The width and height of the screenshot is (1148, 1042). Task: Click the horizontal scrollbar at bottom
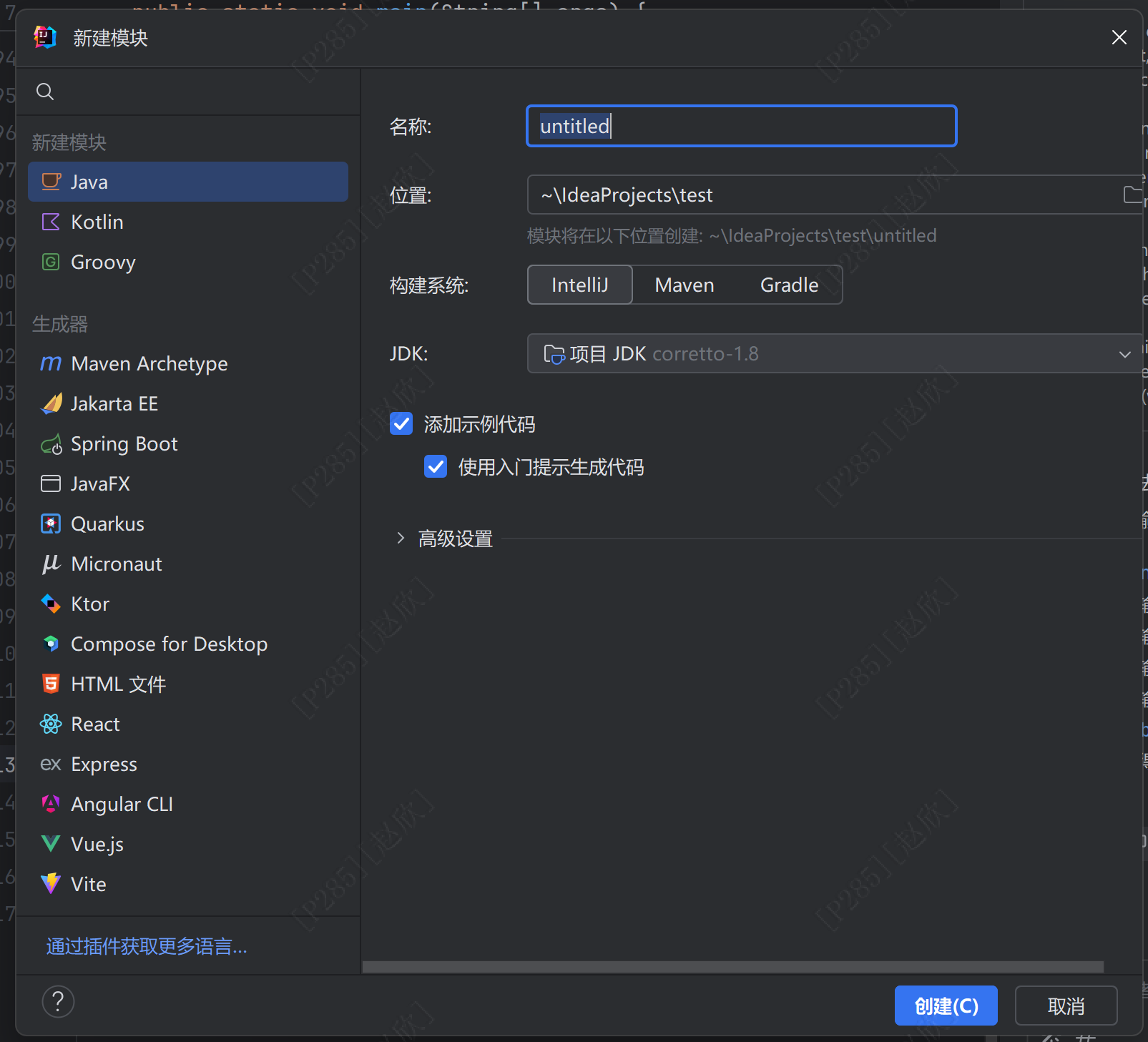pos(733,967)
